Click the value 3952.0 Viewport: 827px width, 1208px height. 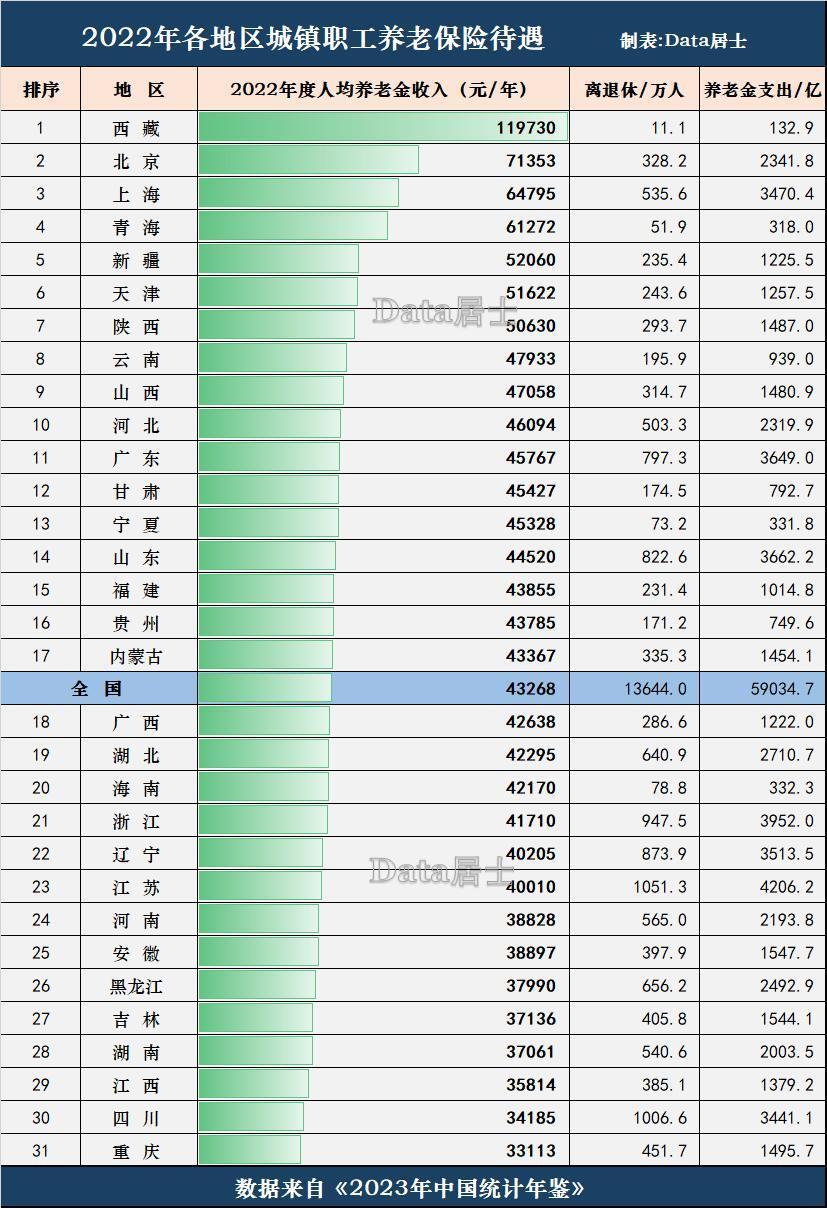pyautogui.click(x=787, y=821)
